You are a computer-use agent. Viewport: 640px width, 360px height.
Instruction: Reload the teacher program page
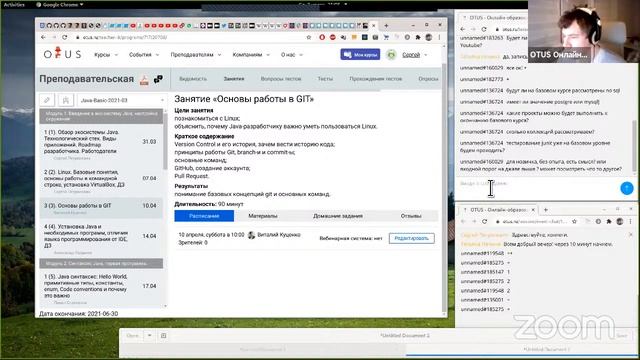[x=64, y=37]
